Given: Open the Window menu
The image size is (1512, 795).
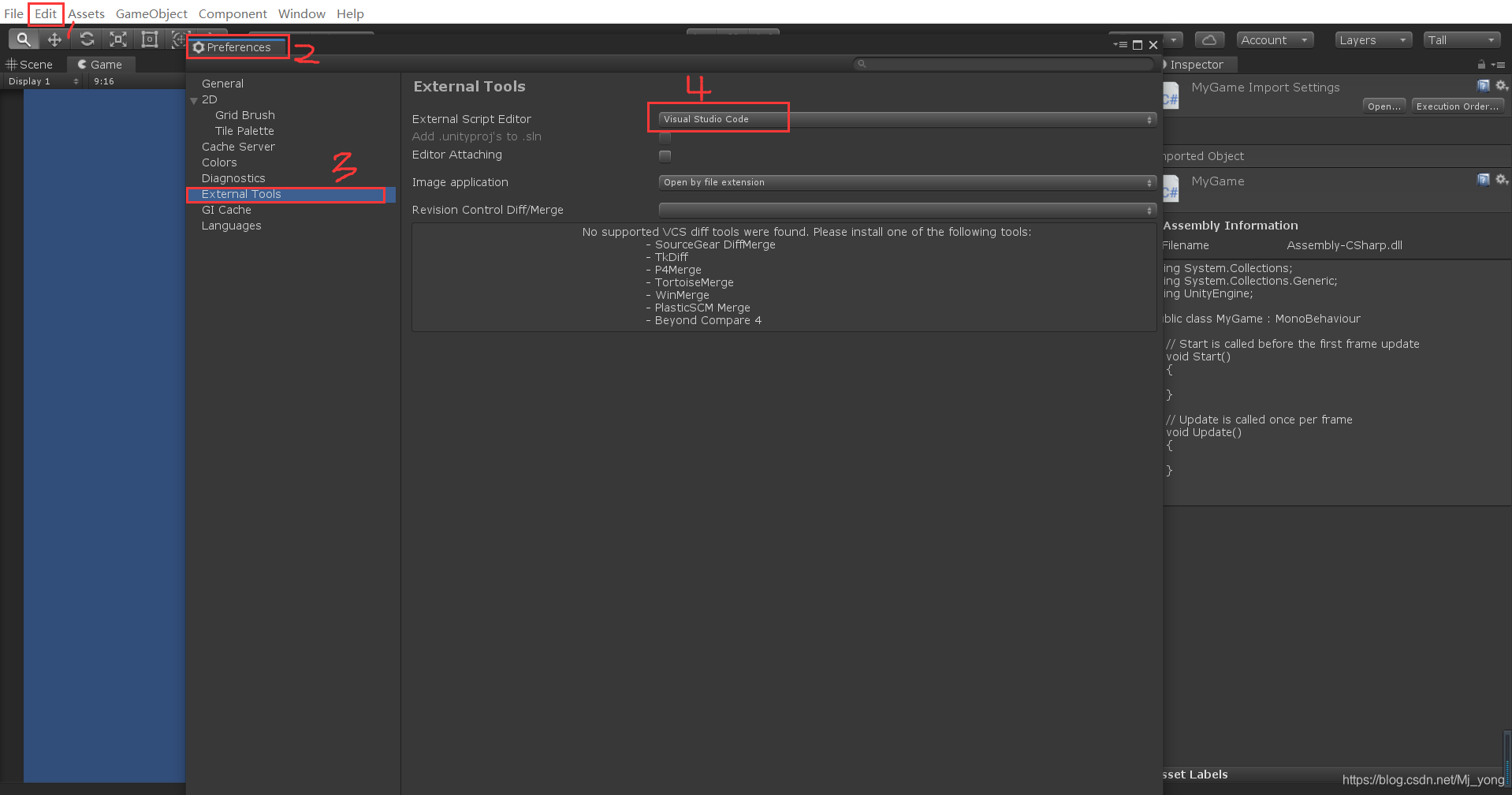Looking at the screenshot, I should tap(301, 13).
